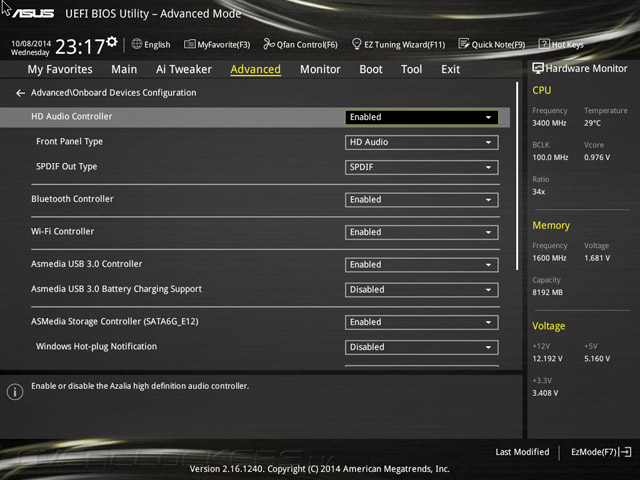This screenshot has height=480, width=640.
Task: Click the Last Modified button
Action: pyautogui.click(x=522, y=452)
